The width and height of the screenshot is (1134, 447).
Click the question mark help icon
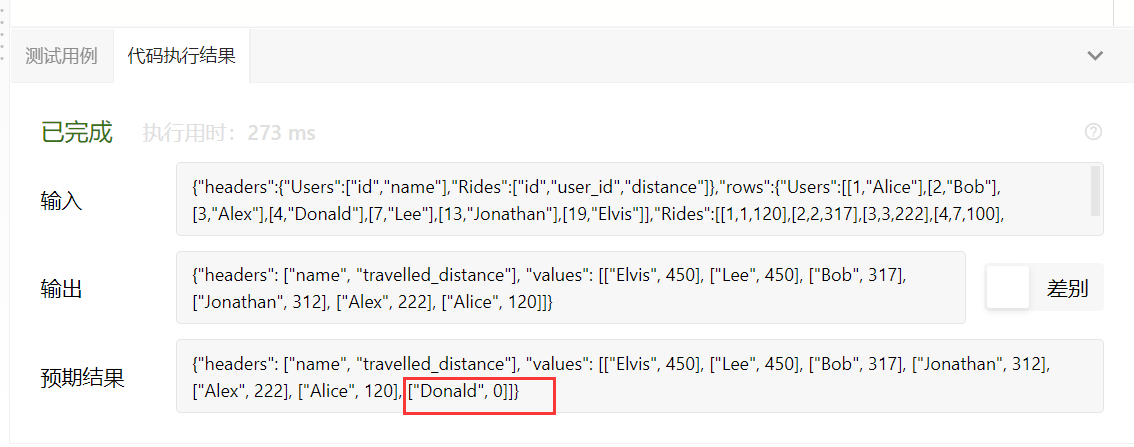coord(1093,132)
